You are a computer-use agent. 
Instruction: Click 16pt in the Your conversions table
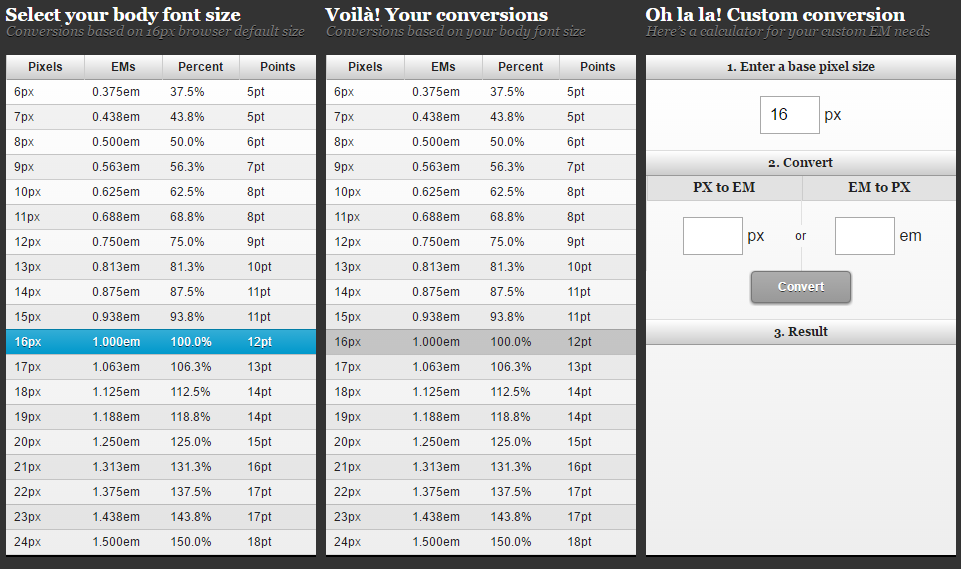click(579, 467)
